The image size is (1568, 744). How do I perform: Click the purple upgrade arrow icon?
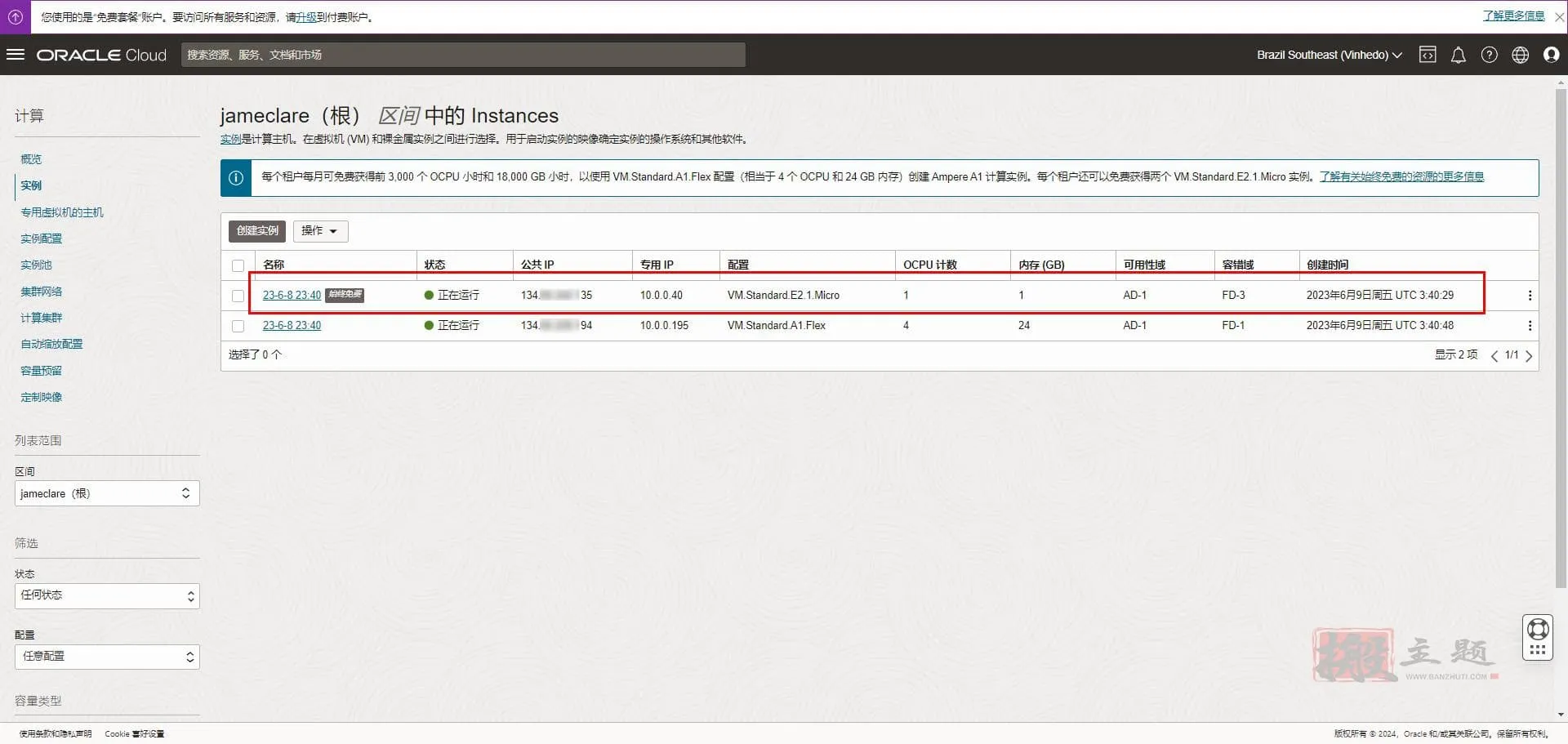pyautogui.click(x=16, y=16)
